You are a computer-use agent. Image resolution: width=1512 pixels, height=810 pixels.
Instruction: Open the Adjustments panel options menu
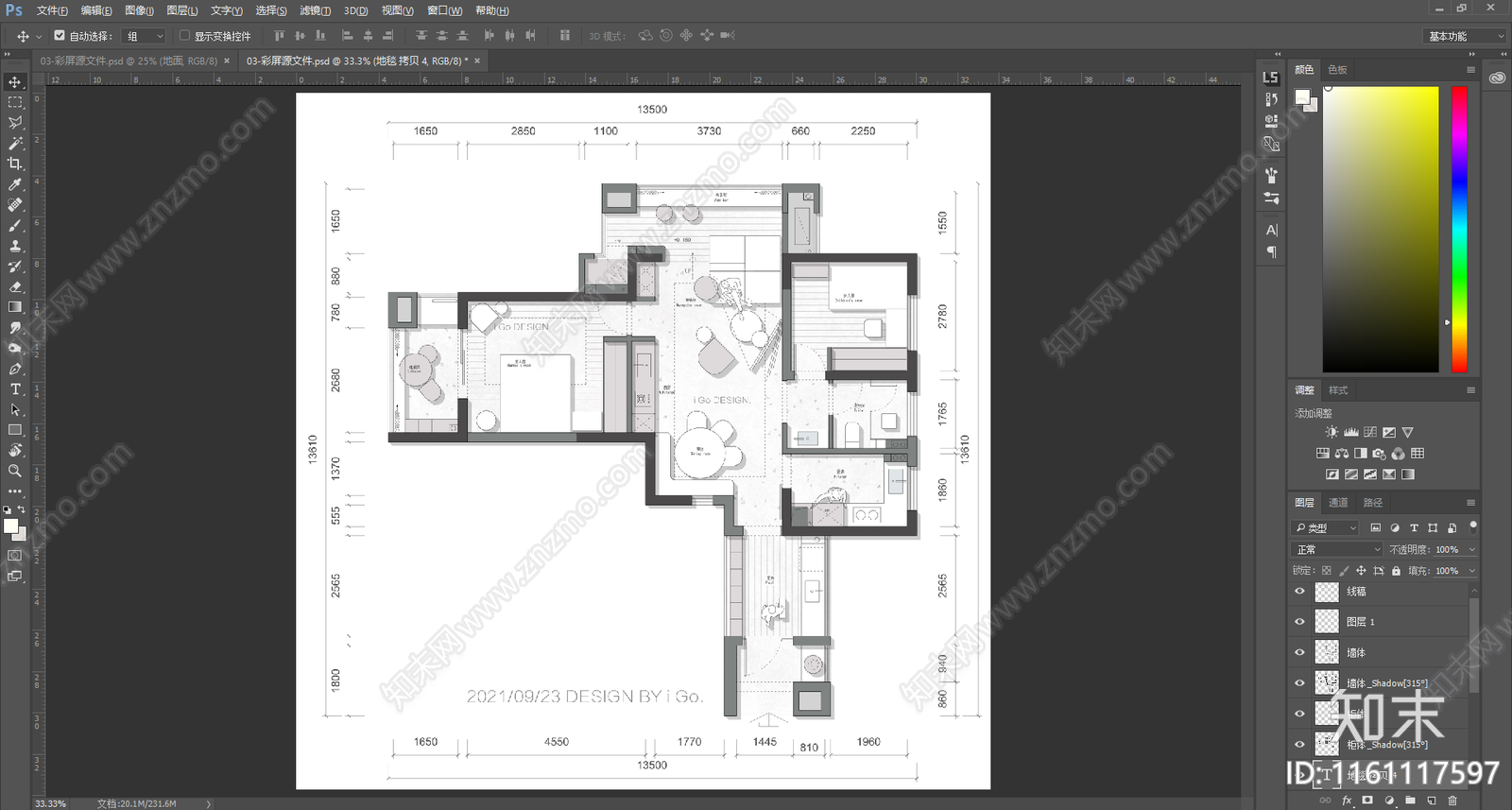(x=1470, y=390)
